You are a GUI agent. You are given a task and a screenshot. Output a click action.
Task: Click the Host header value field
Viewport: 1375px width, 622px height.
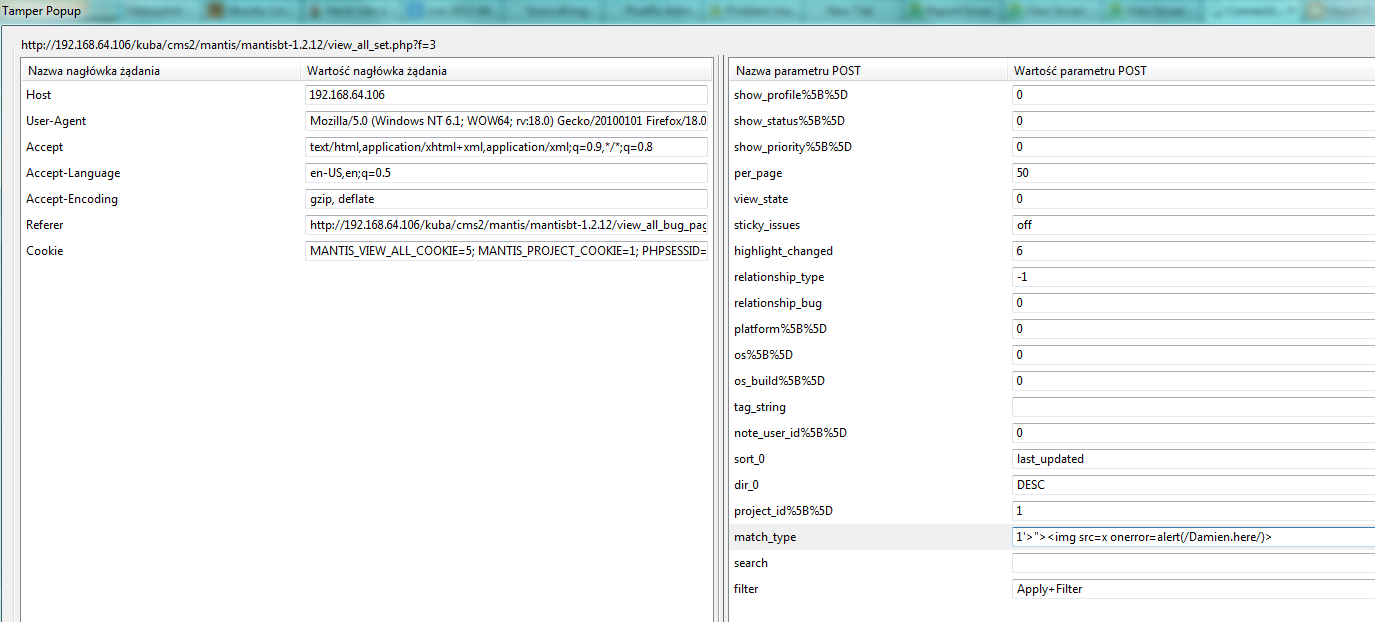click(506, 95)
